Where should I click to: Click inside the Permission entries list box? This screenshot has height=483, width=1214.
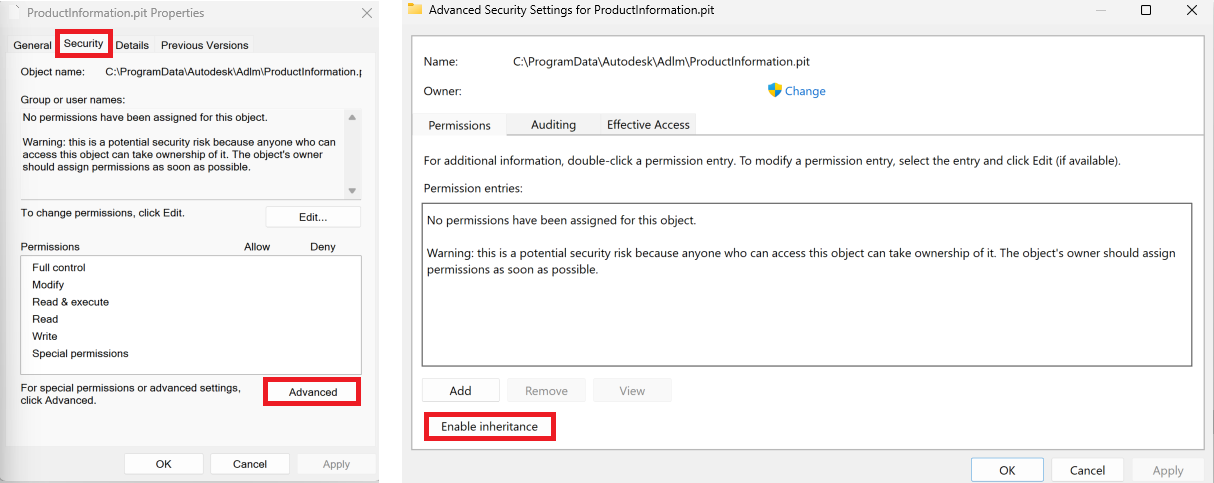(806, 320)
